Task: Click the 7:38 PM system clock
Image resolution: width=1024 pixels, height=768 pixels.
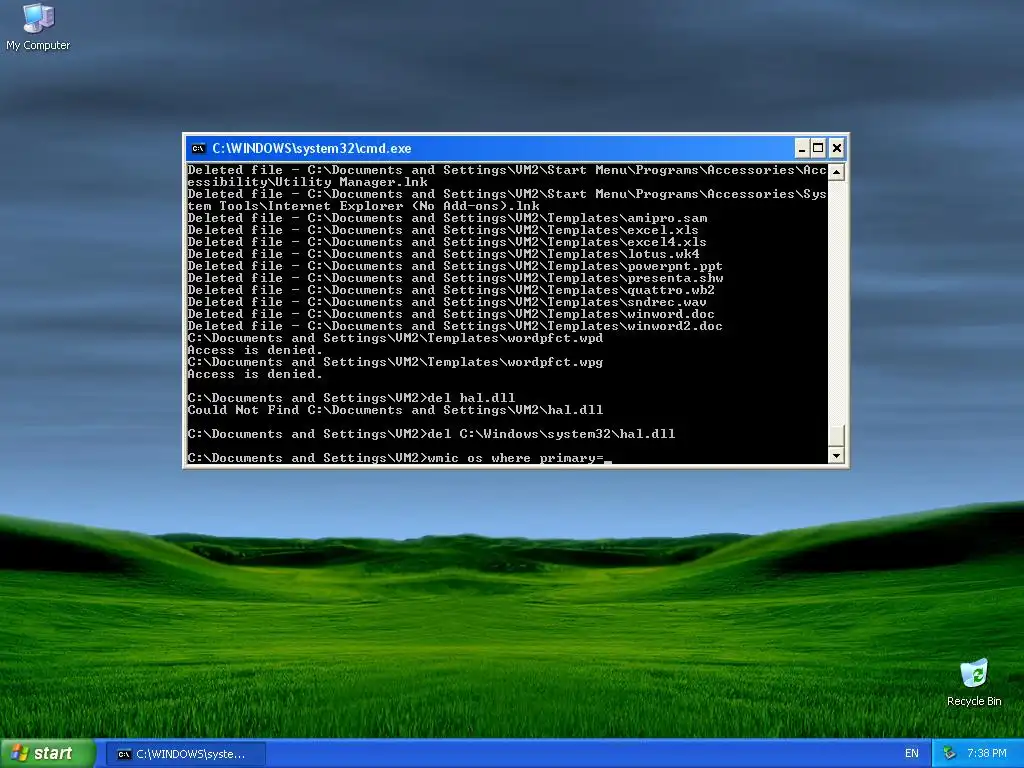Action: click(x=987, y=754)
